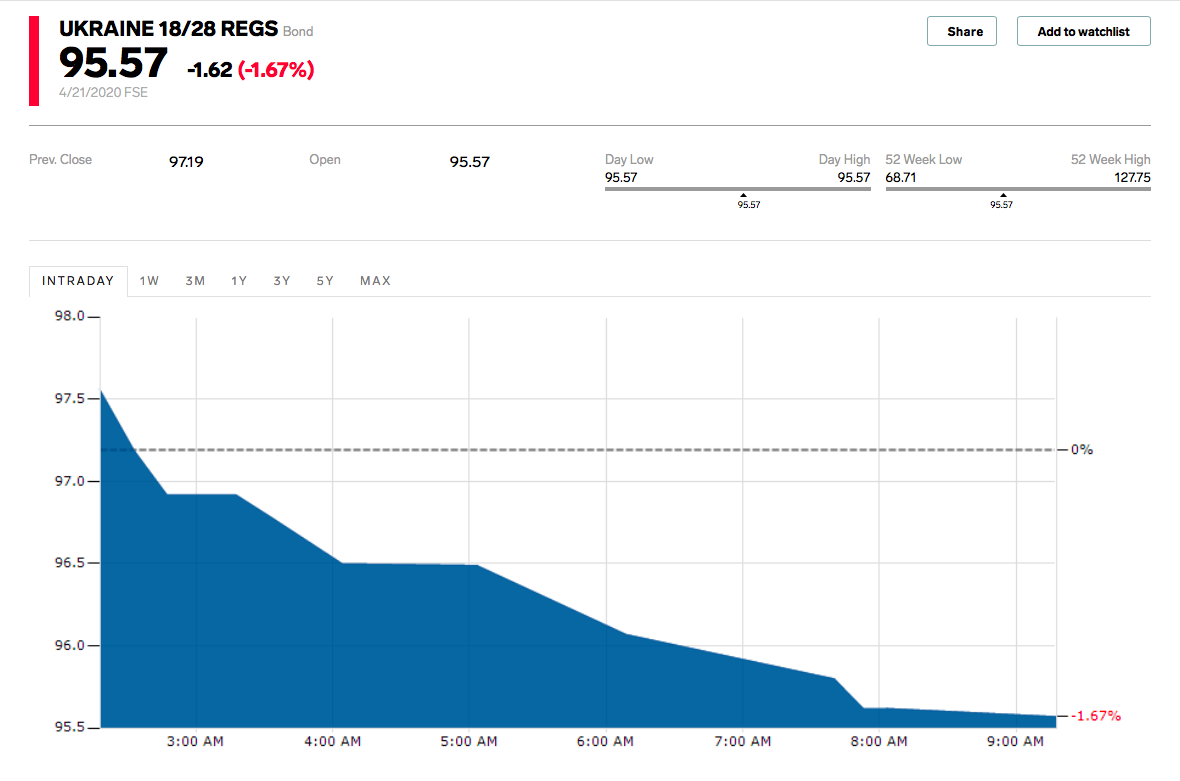Image resolution: width=1180 pixels, height=781 pixels.
Task: Switch chart to the 3M tab
Action: [x=195, y=281]
